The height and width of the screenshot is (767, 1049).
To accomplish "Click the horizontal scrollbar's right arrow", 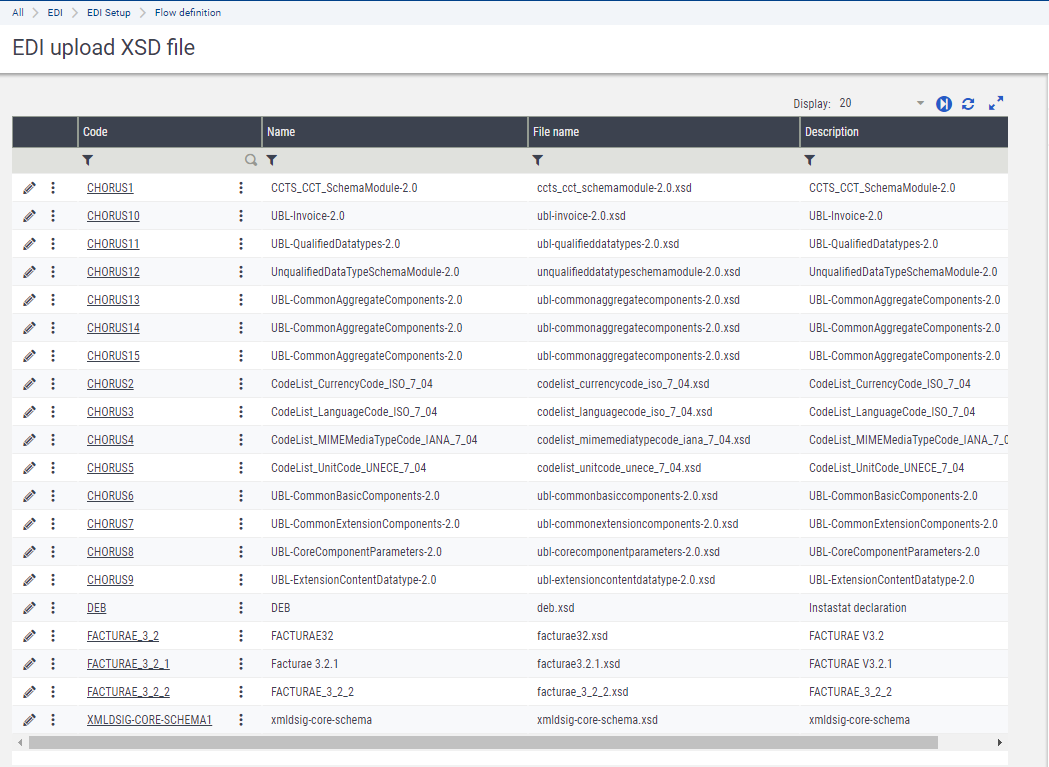I will 999,743.
